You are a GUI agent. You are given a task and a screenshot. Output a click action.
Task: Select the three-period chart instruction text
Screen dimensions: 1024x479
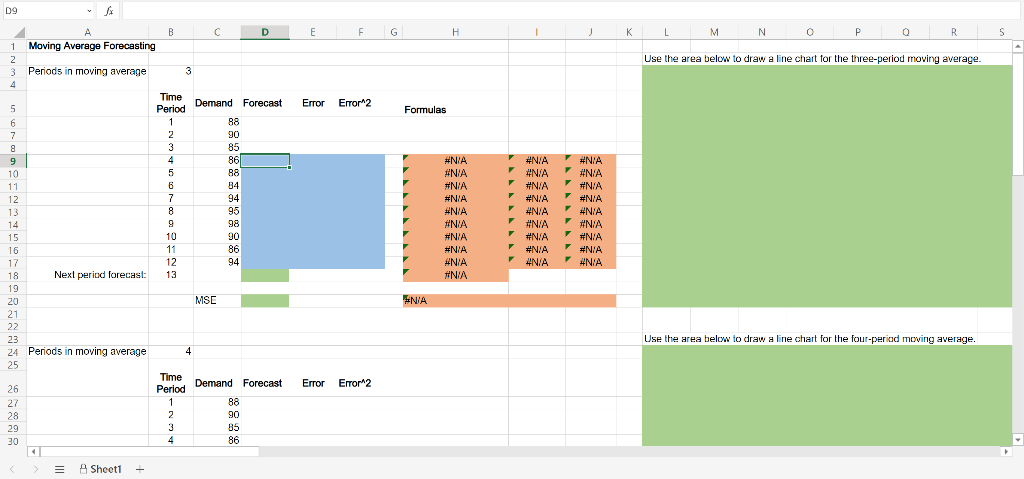point(812,59)
